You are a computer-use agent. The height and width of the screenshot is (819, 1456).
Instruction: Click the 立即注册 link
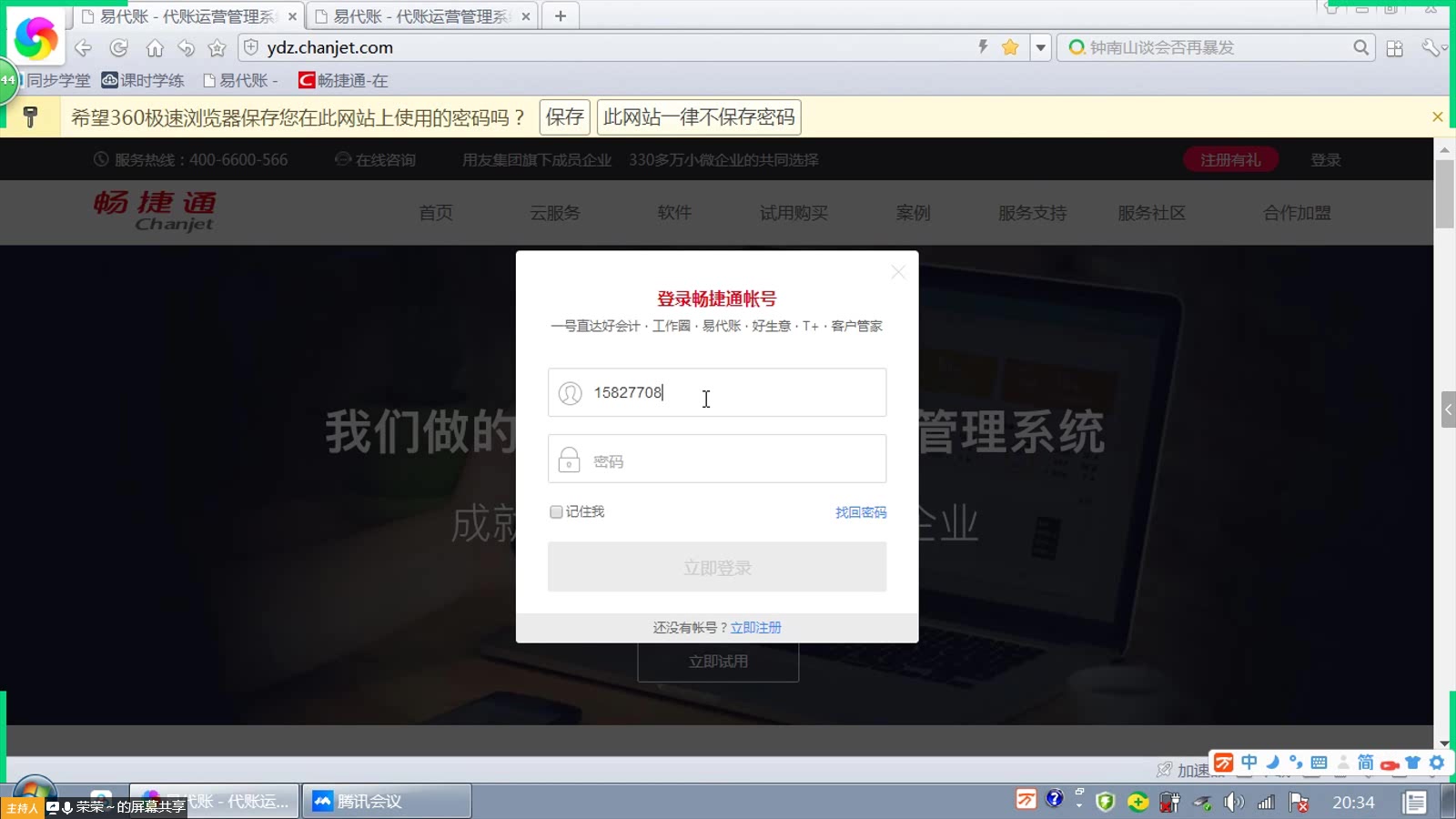point(755,628)
